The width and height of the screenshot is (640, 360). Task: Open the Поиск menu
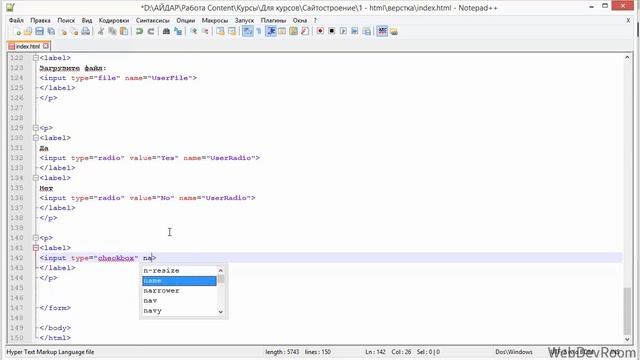(x=66, y=20)
